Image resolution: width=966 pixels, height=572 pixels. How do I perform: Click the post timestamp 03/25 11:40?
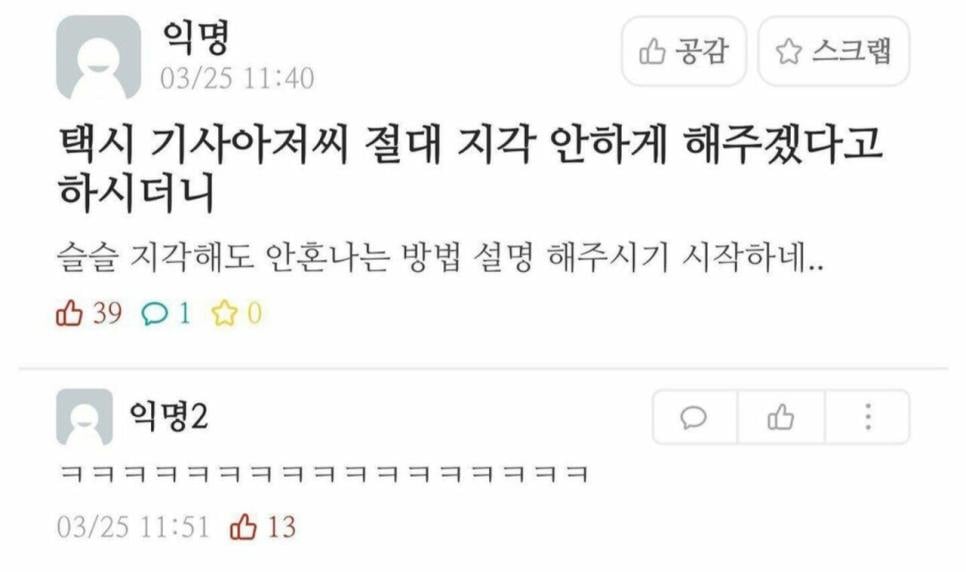(x=237, y=78)
